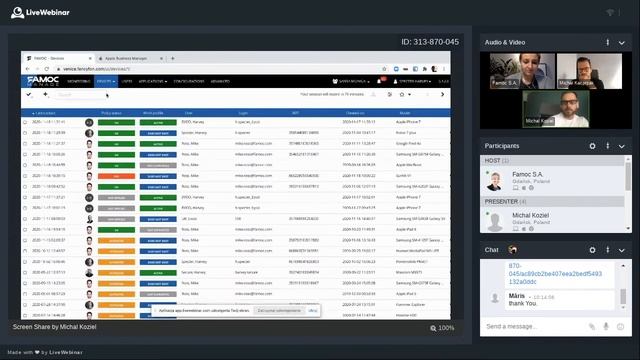Click the attachment icon in chat box
Screen dimensions: 640x360
(x=592, y=326)
